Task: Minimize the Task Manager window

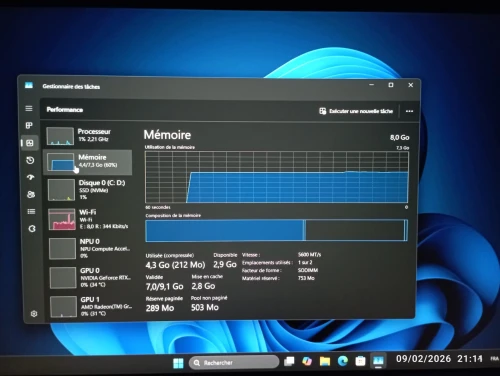Action: (x=372, y=85)
